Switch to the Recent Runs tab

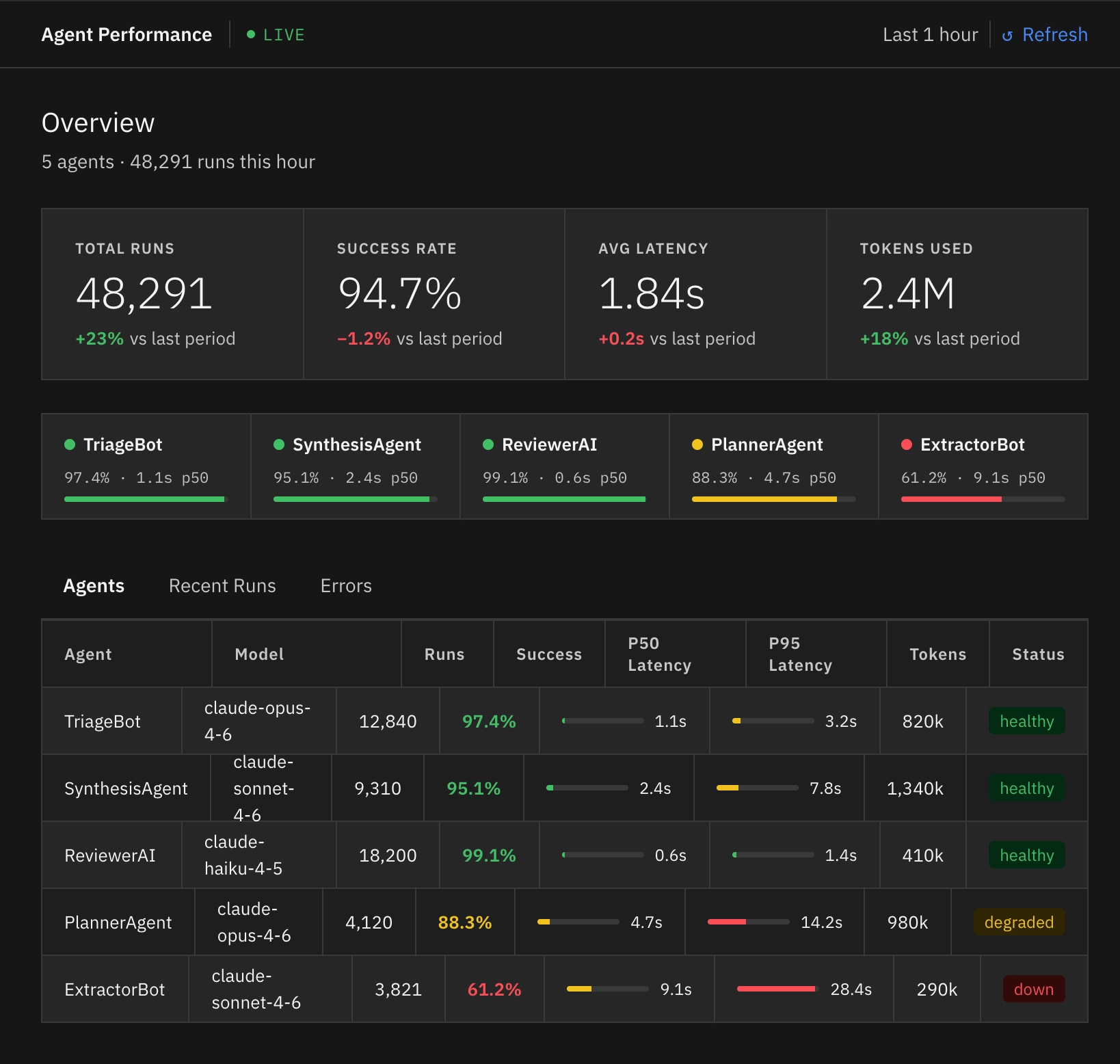(x=222, y=586)
